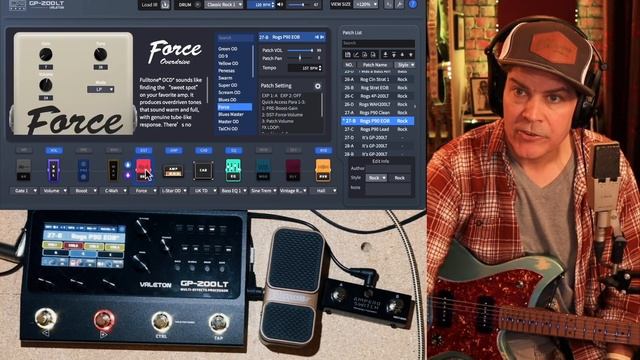Go to the next patch arrow
The image size is (640, 360).
[322, 37]
